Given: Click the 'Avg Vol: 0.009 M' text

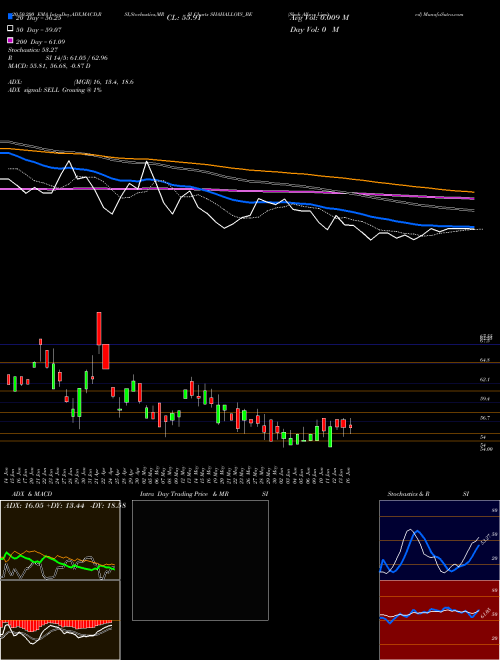Looking at the screenshot, I should (x=319, y=18).
